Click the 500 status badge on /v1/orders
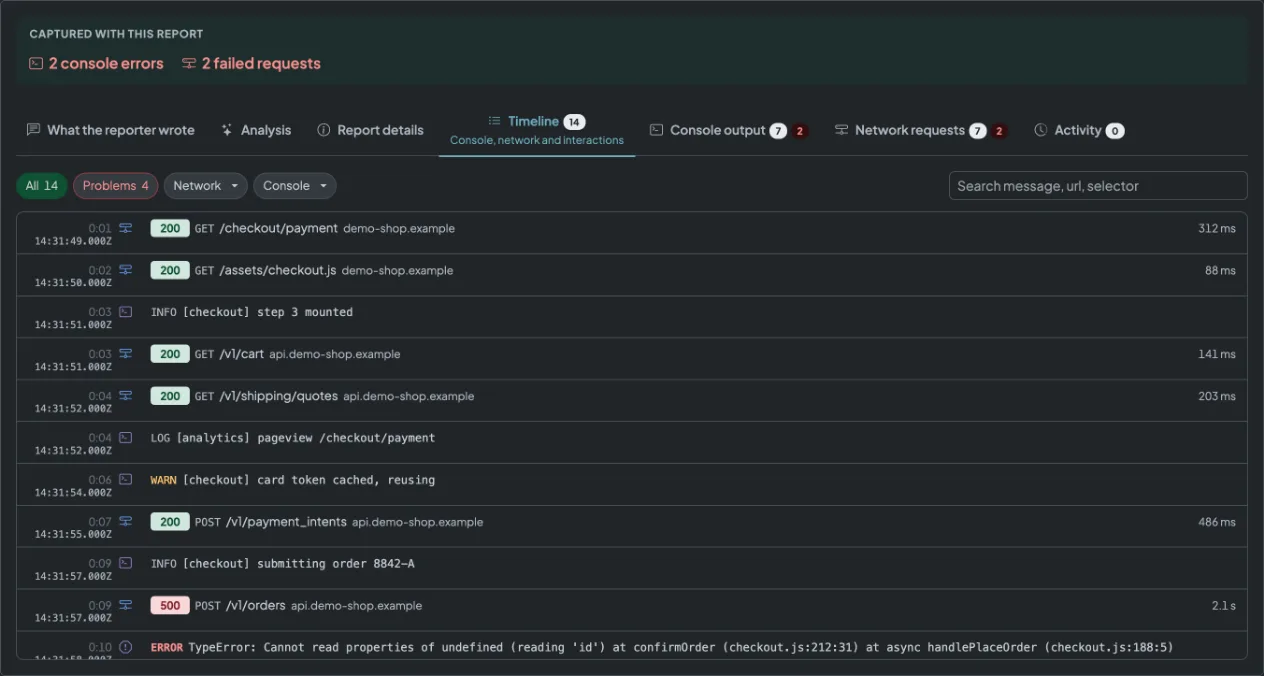The height and width of the screenshot is (676, 1264). click(170, 606)
